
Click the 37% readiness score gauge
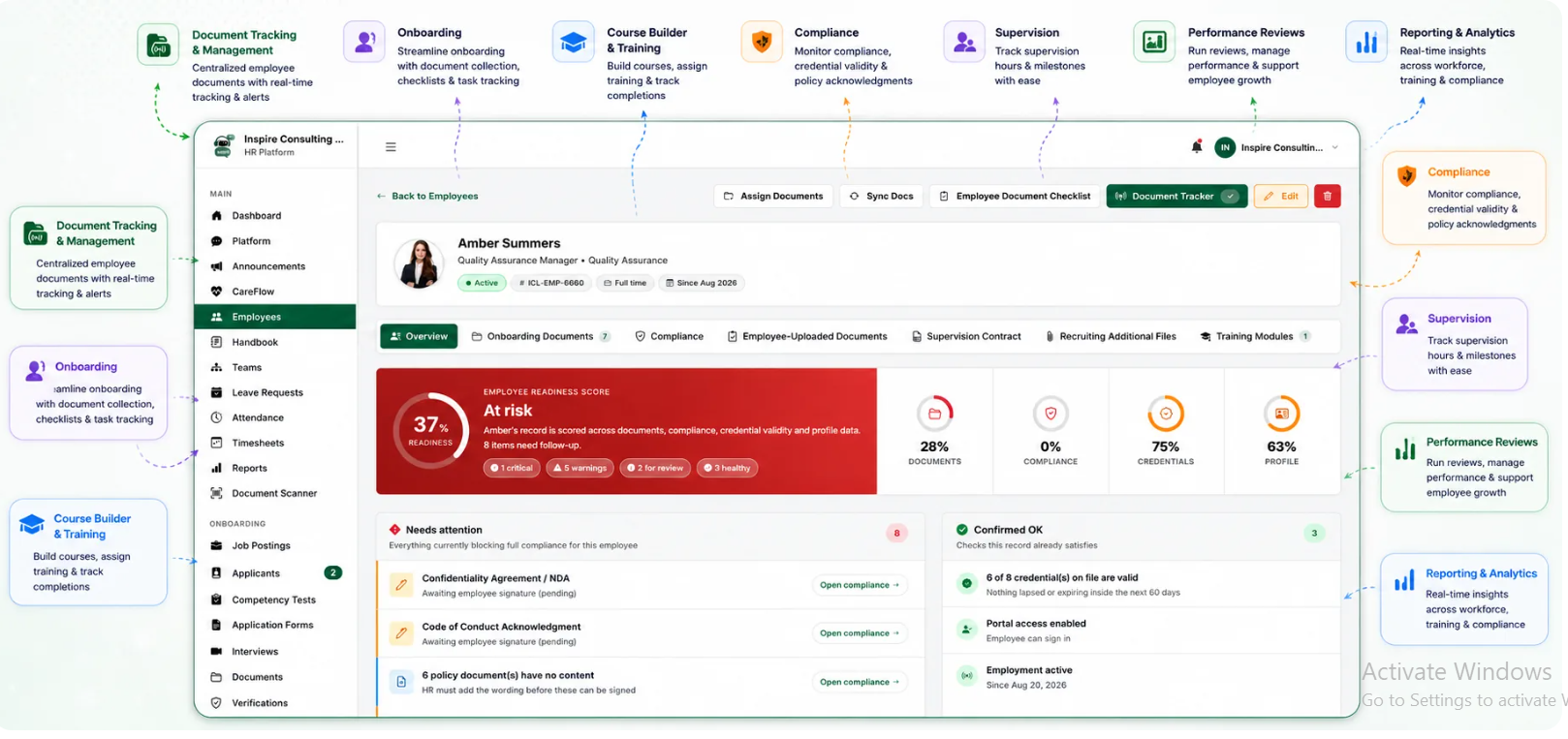430,430
